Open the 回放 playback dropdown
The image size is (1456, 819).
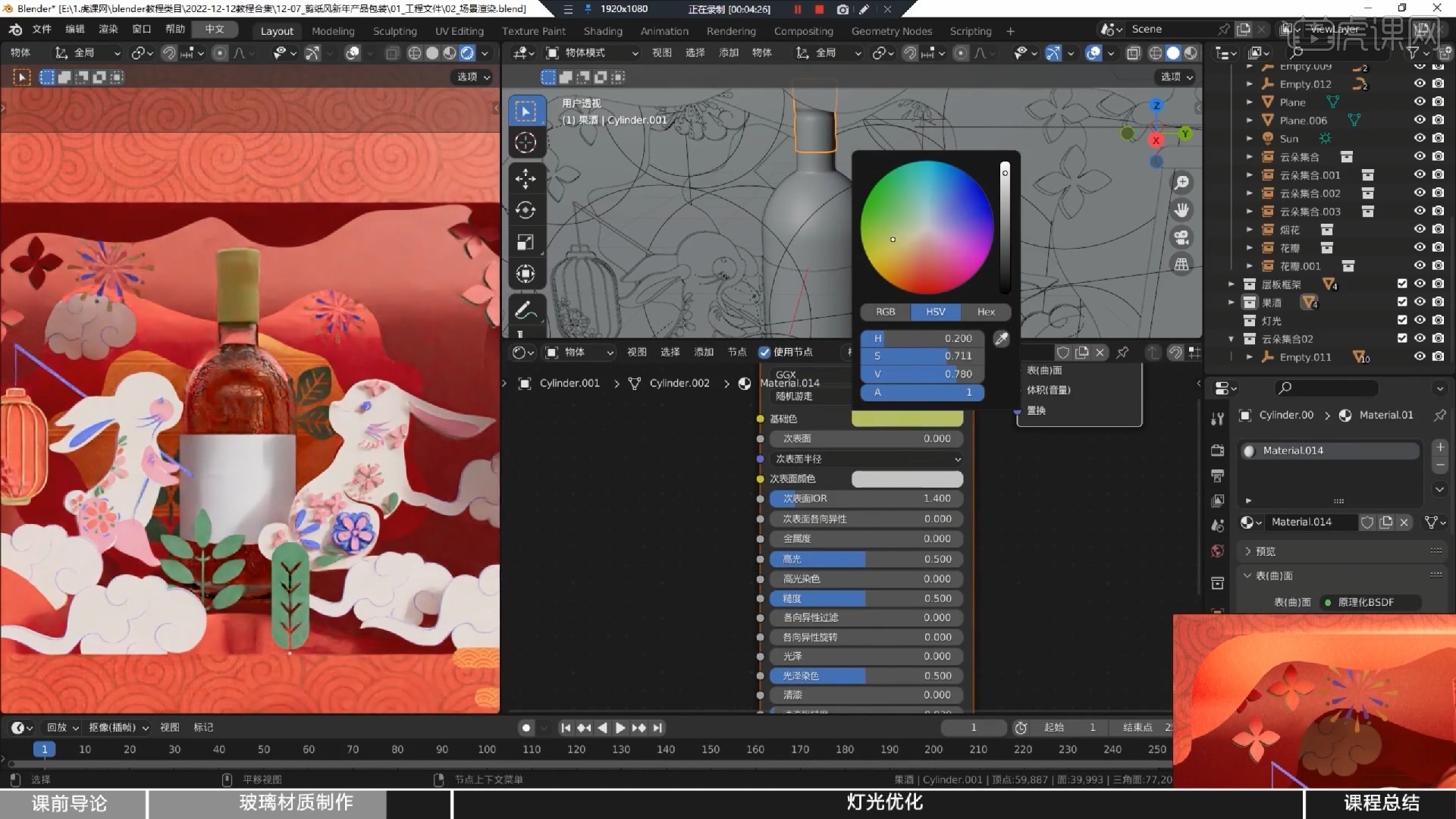tap(62, 727)
